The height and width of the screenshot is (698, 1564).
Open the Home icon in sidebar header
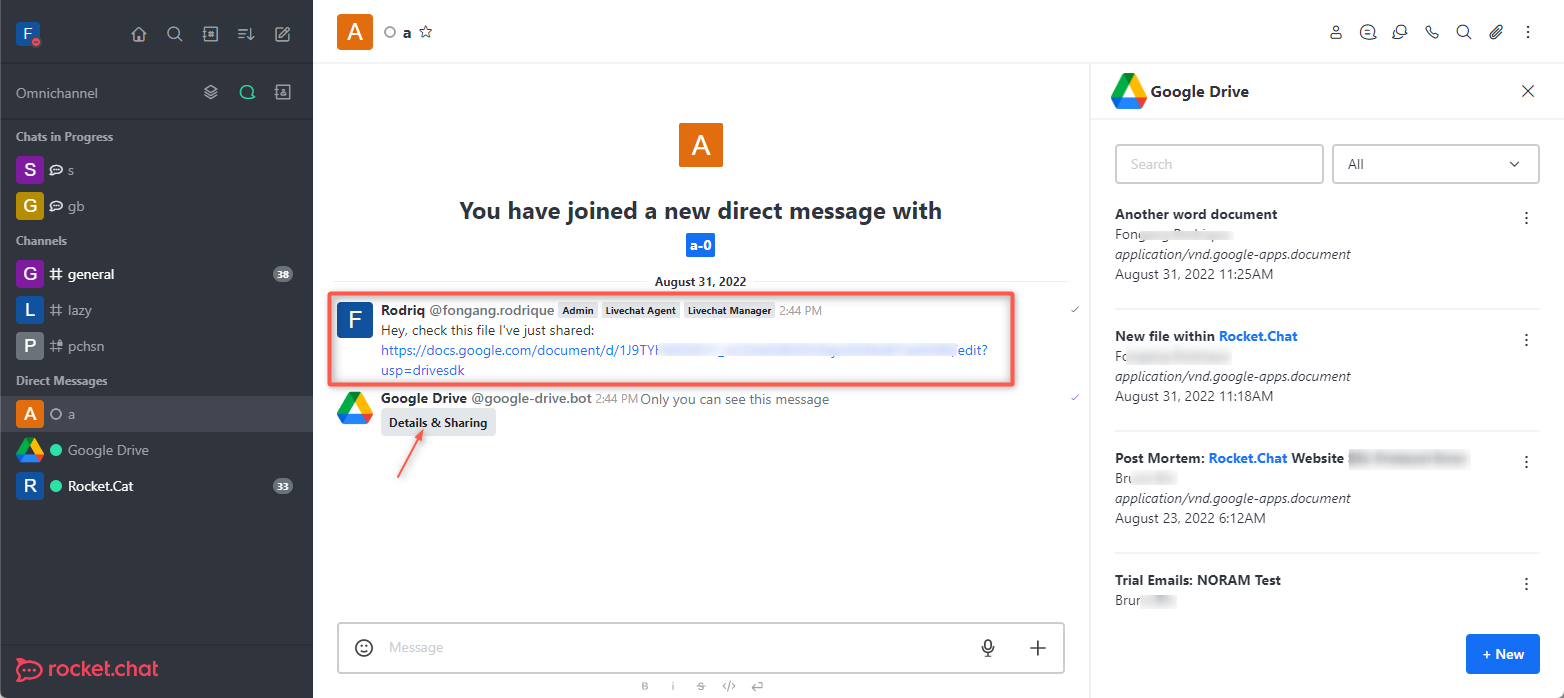coord(139,34)
